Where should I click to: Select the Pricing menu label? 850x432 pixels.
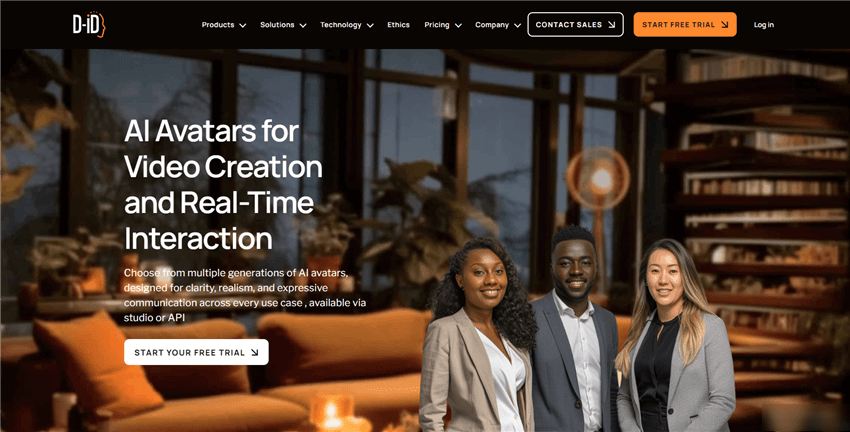point(437,25)
